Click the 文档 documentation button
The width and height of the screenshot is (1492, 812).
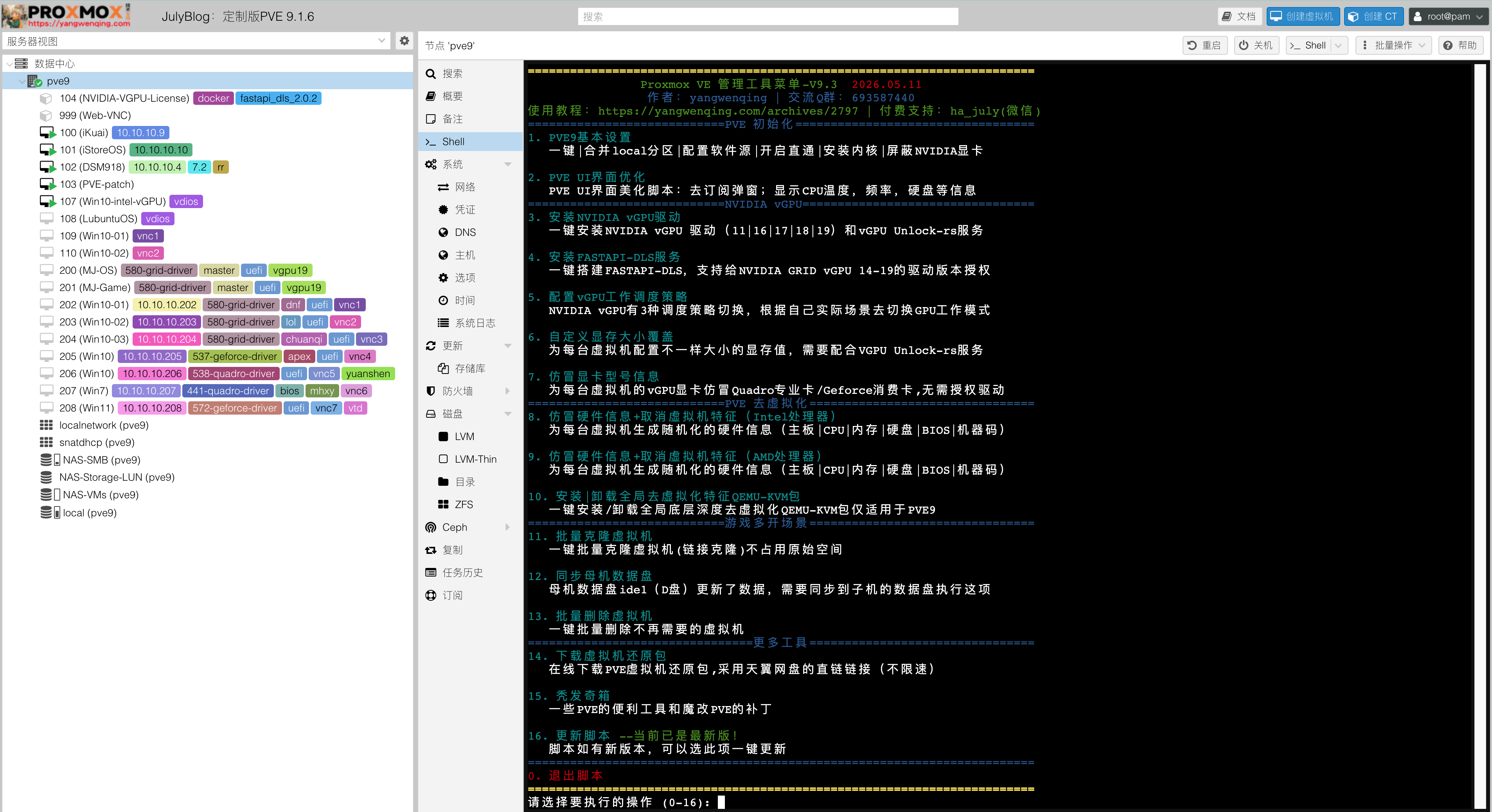coord(1239,16)
